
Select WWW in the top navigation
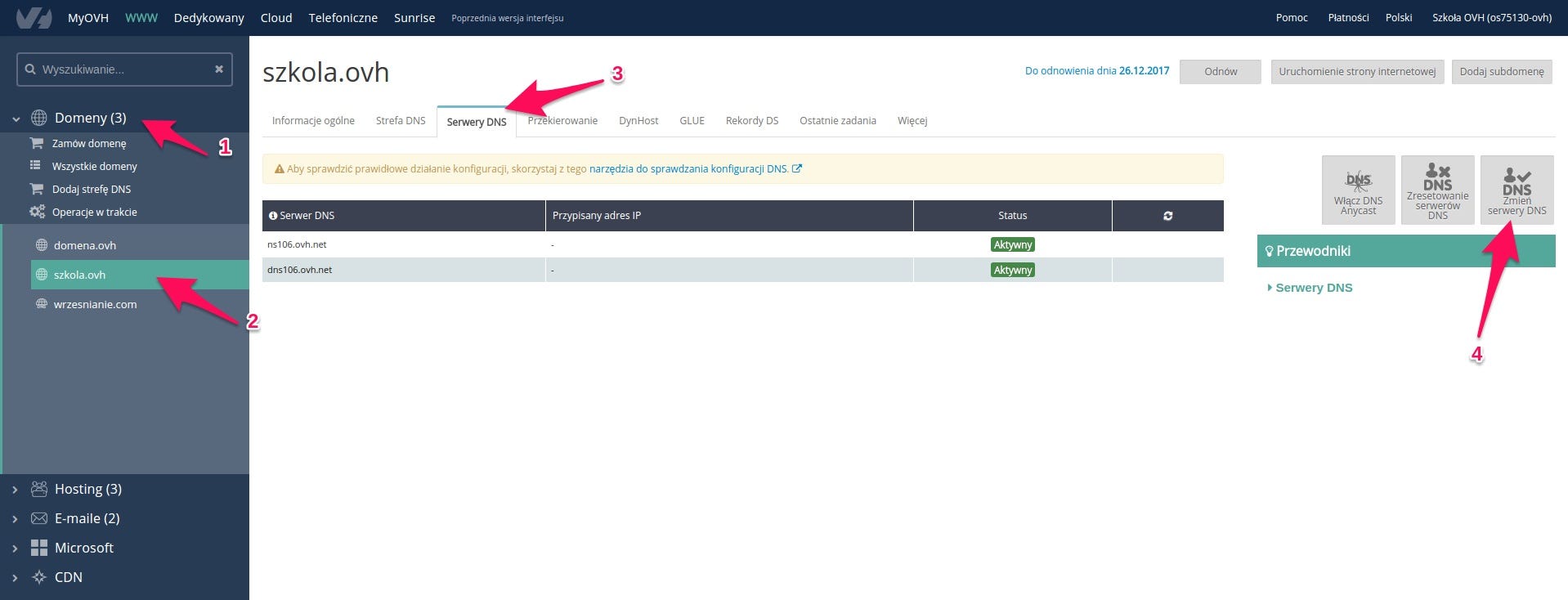pyautogui.click(x=141, y=18)
